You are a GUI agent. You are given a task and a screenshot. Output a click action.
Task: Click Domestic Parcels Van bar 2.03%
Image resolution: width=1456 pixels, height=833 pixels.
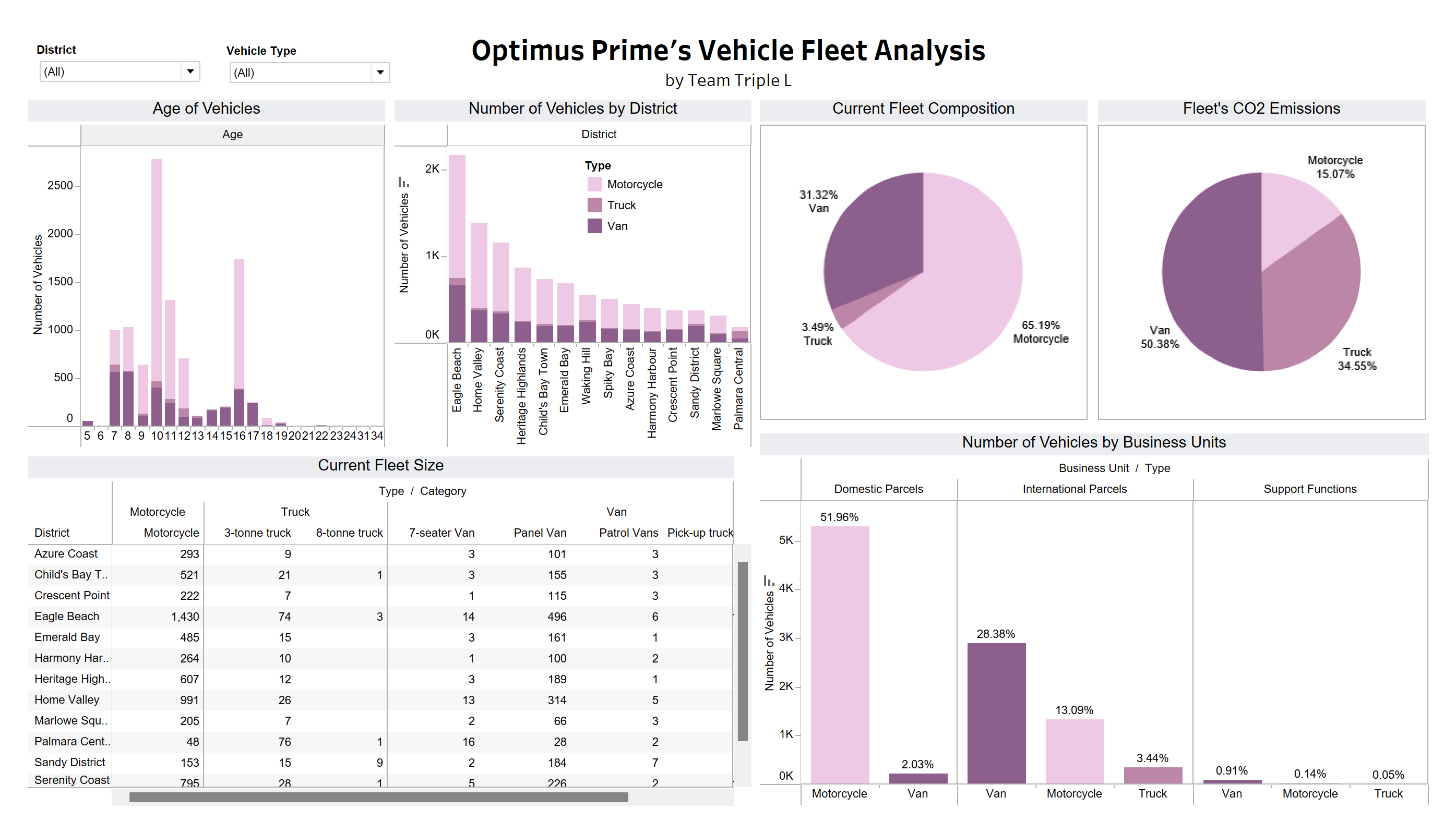(918, 778)
